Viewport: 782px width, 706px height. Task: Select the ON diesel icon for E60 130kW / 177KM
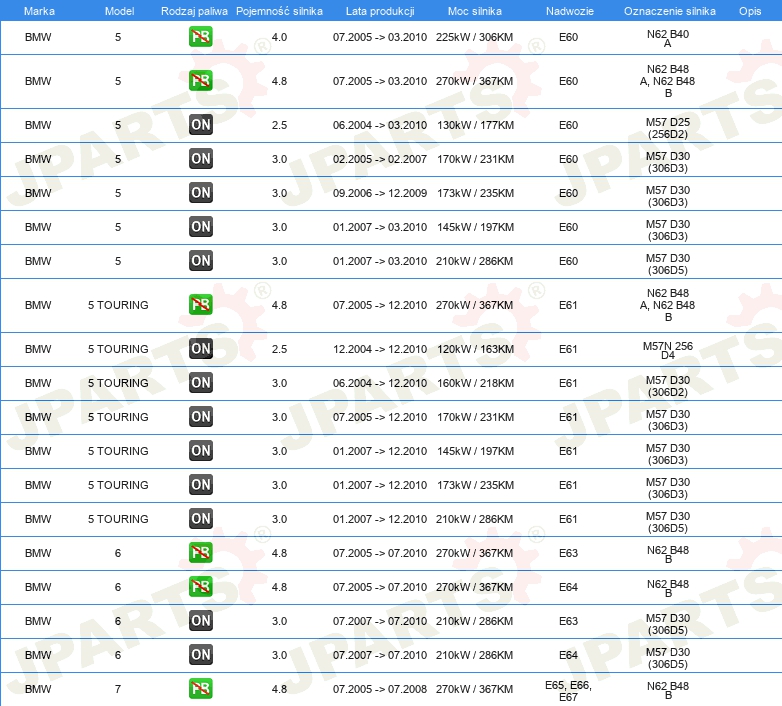tap(201, 125)
